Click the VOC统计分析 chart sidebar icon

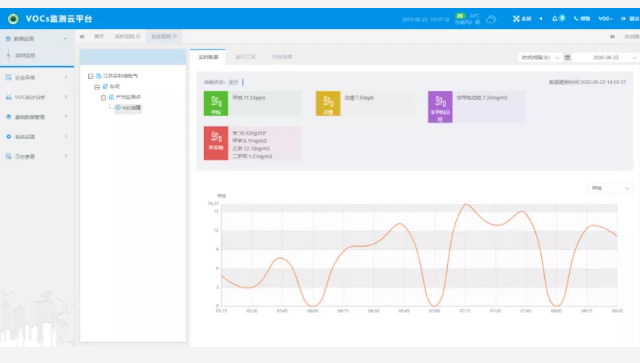click(x=8, y=97)
